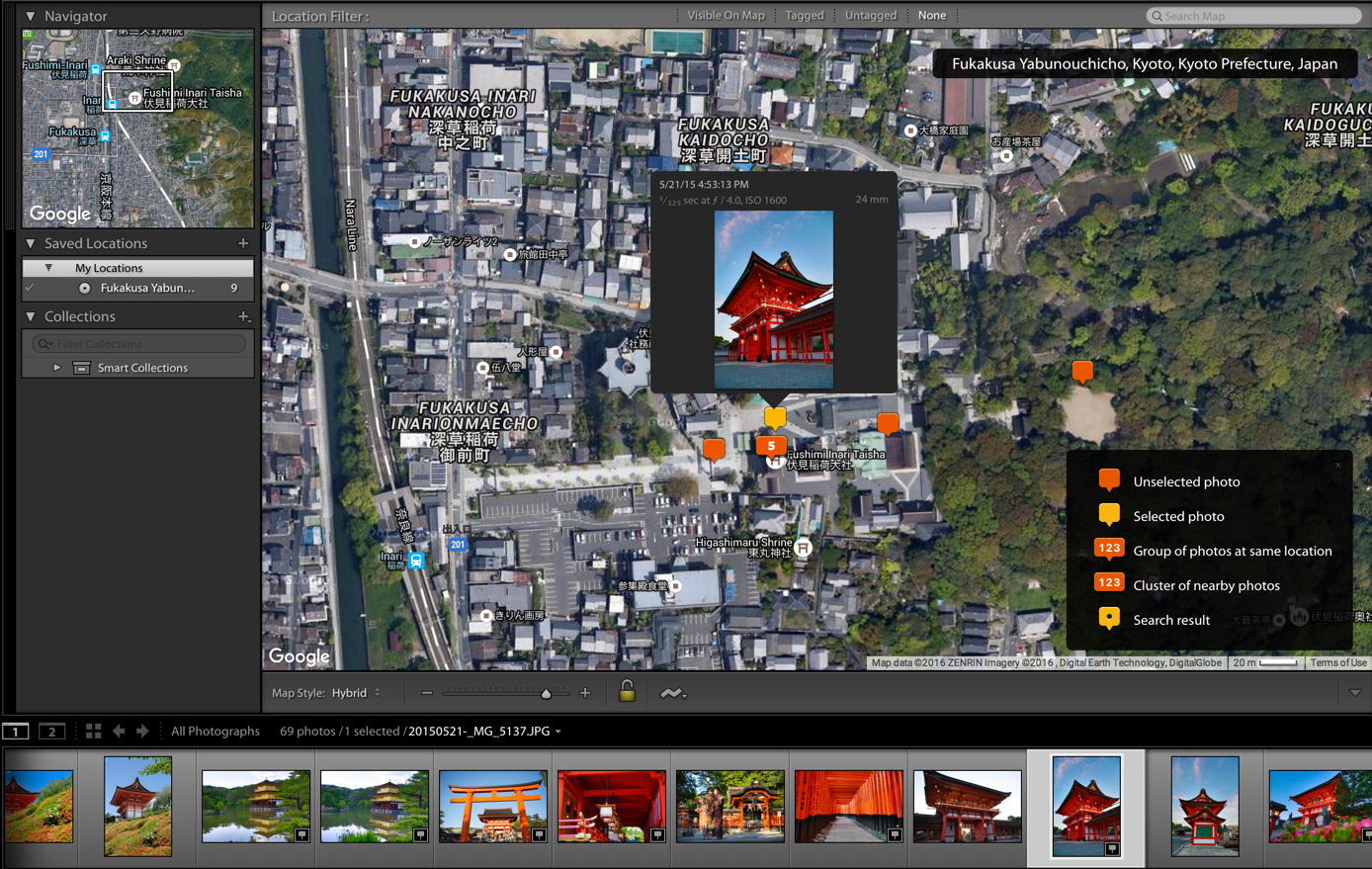Open the GPS tracklog icon menu
Viewport: 1372px width, 869px height.
[x=673, y=694]
